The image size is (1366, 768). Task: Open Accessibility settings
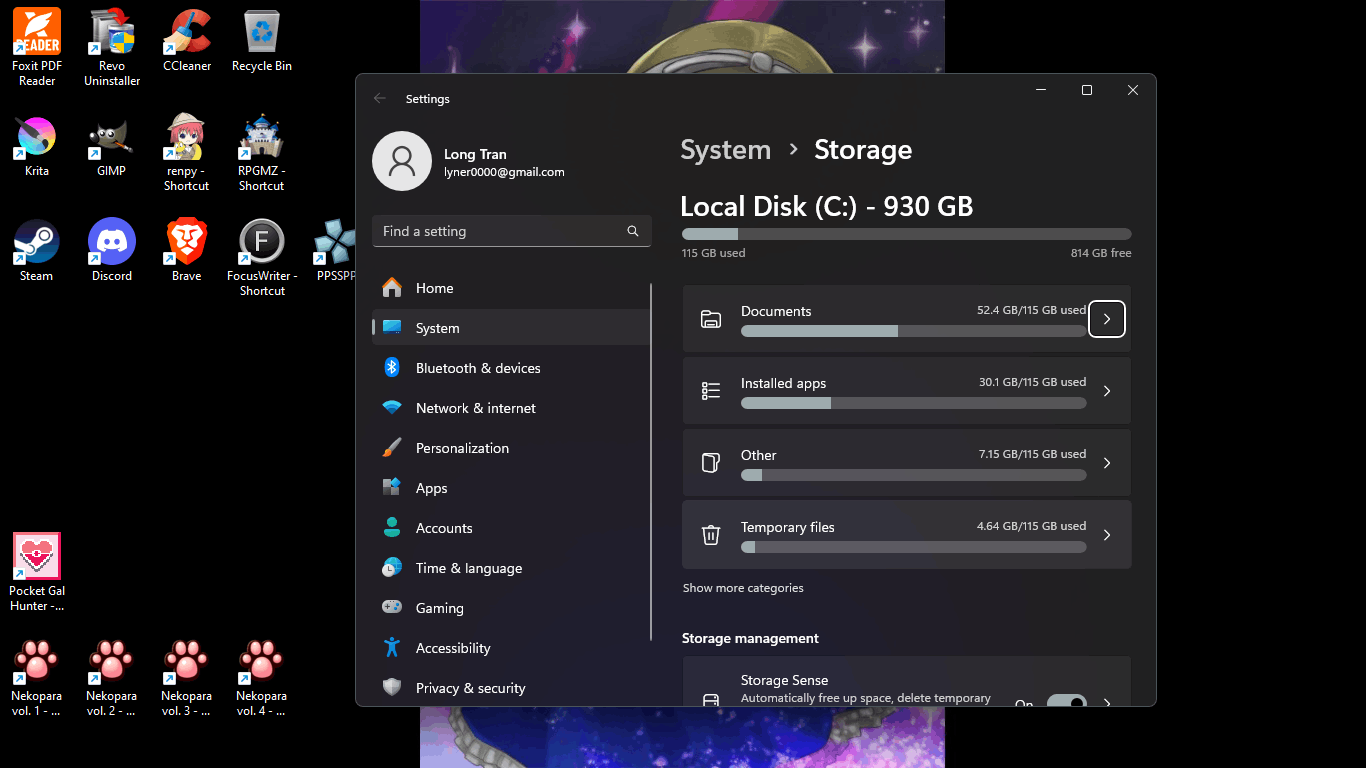coord(511,648)
